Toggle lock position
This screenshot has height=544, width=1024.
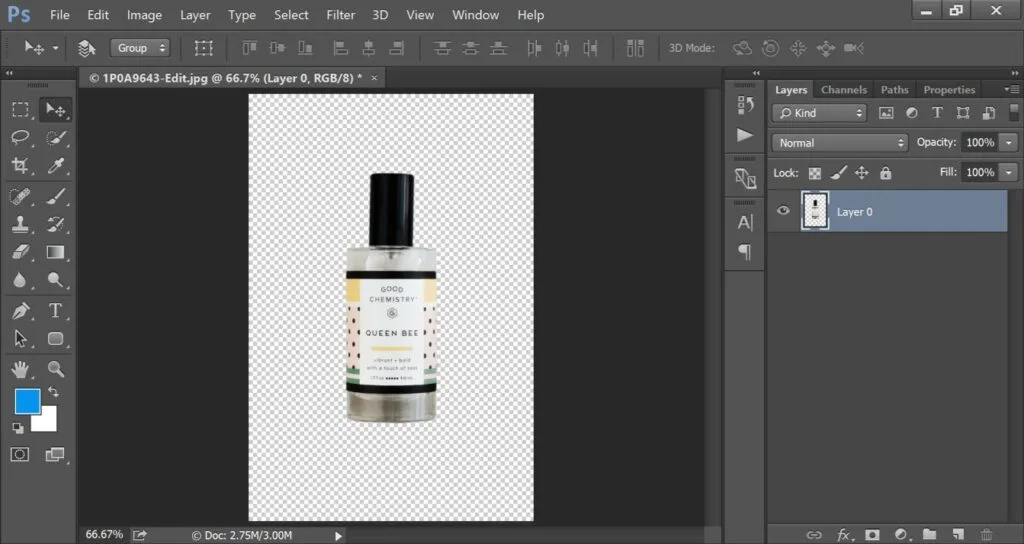tap(862, 173)
